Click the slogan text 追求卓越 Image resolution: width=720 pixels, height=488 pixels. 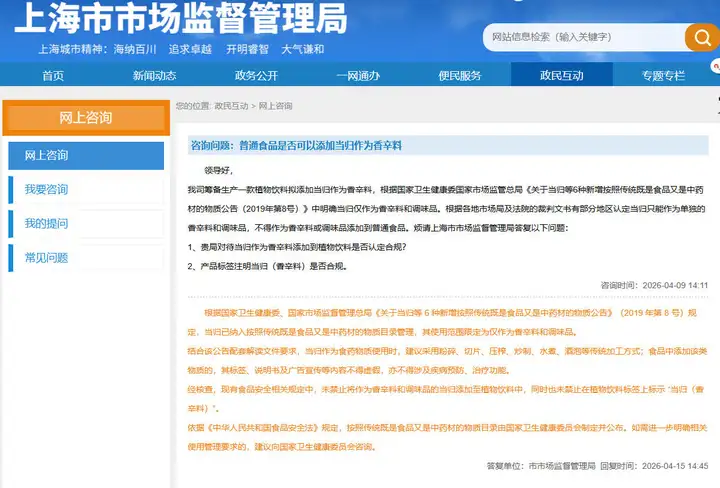pyautogui.click(x=190, y=49)
